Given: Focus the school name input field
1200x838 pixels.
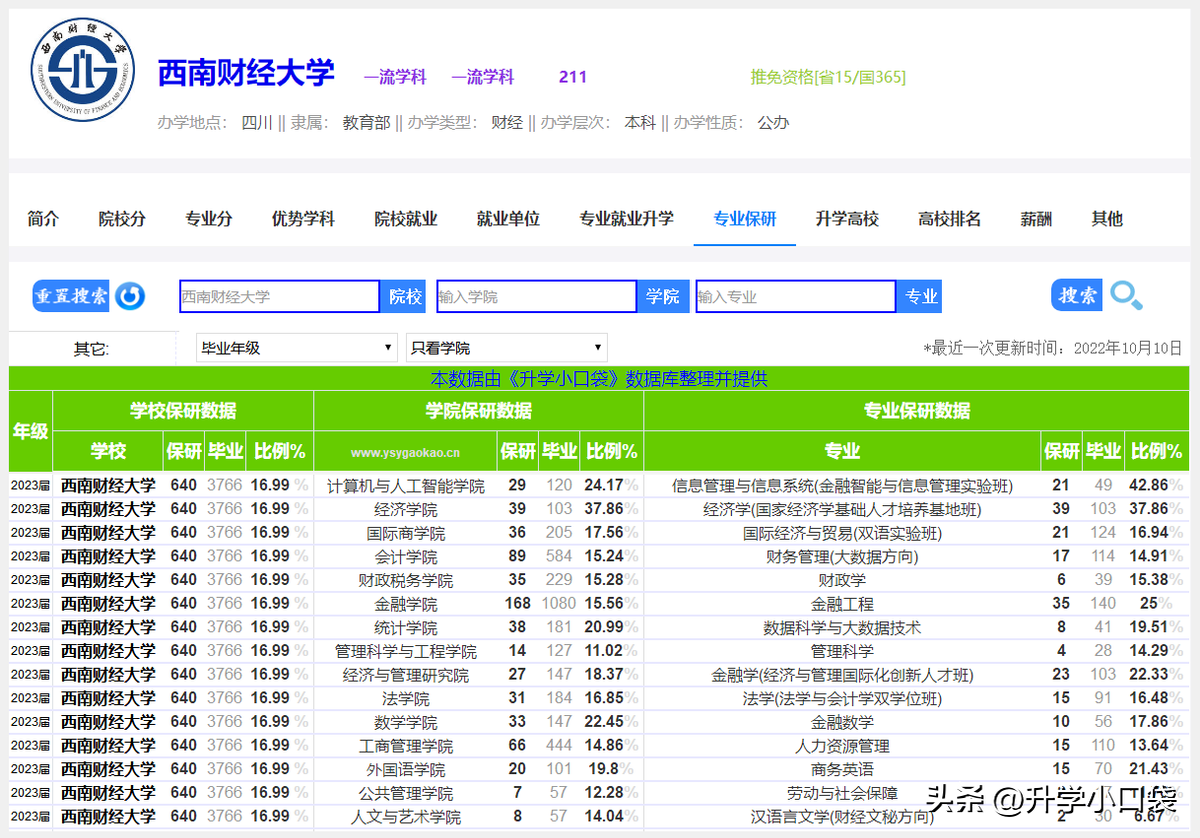Looking at the screenshot, I should click(x=280, y=297).
